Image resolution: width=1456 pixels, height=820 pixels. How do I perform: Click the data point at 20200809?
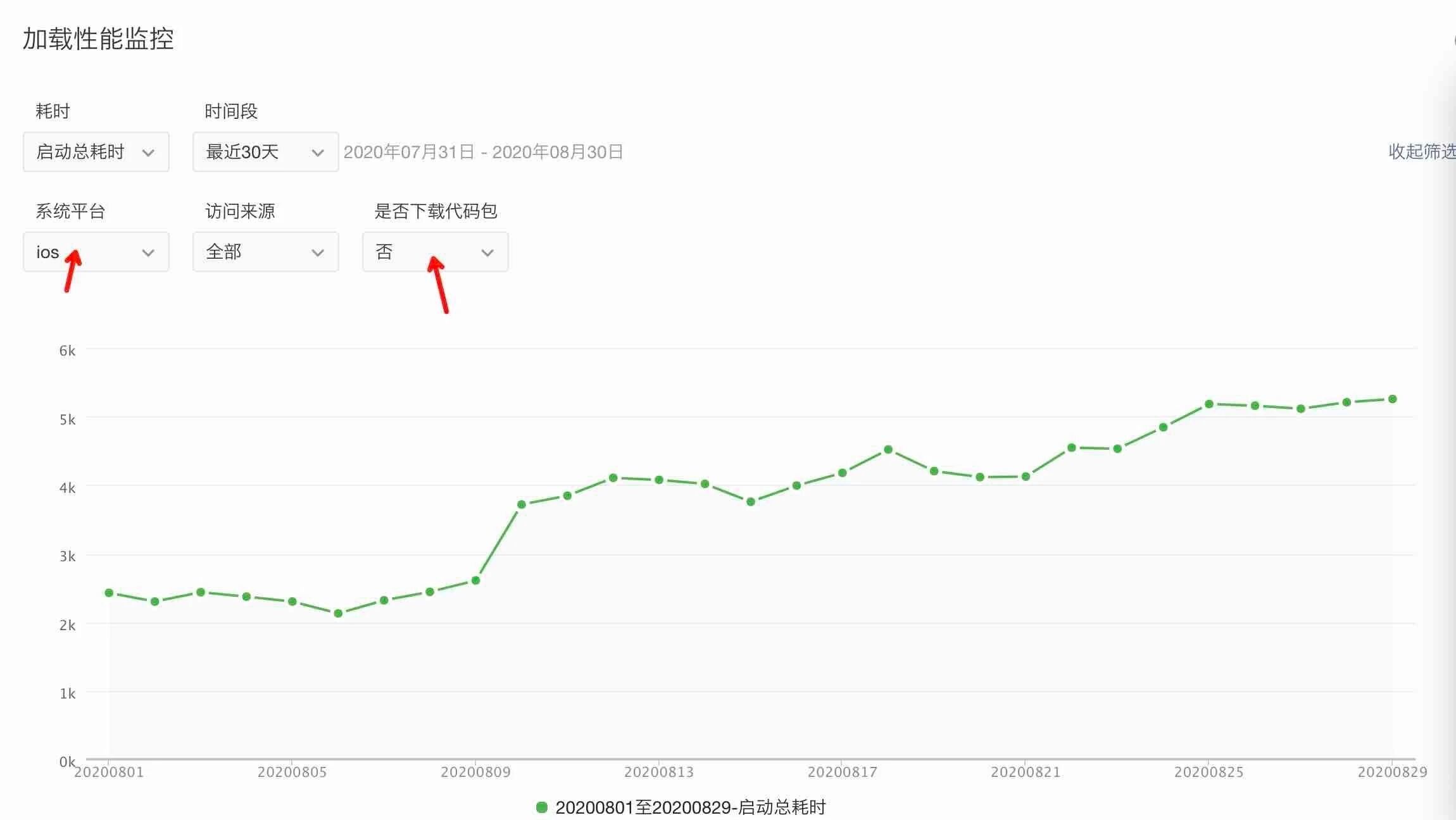click(x=475, y=580)
